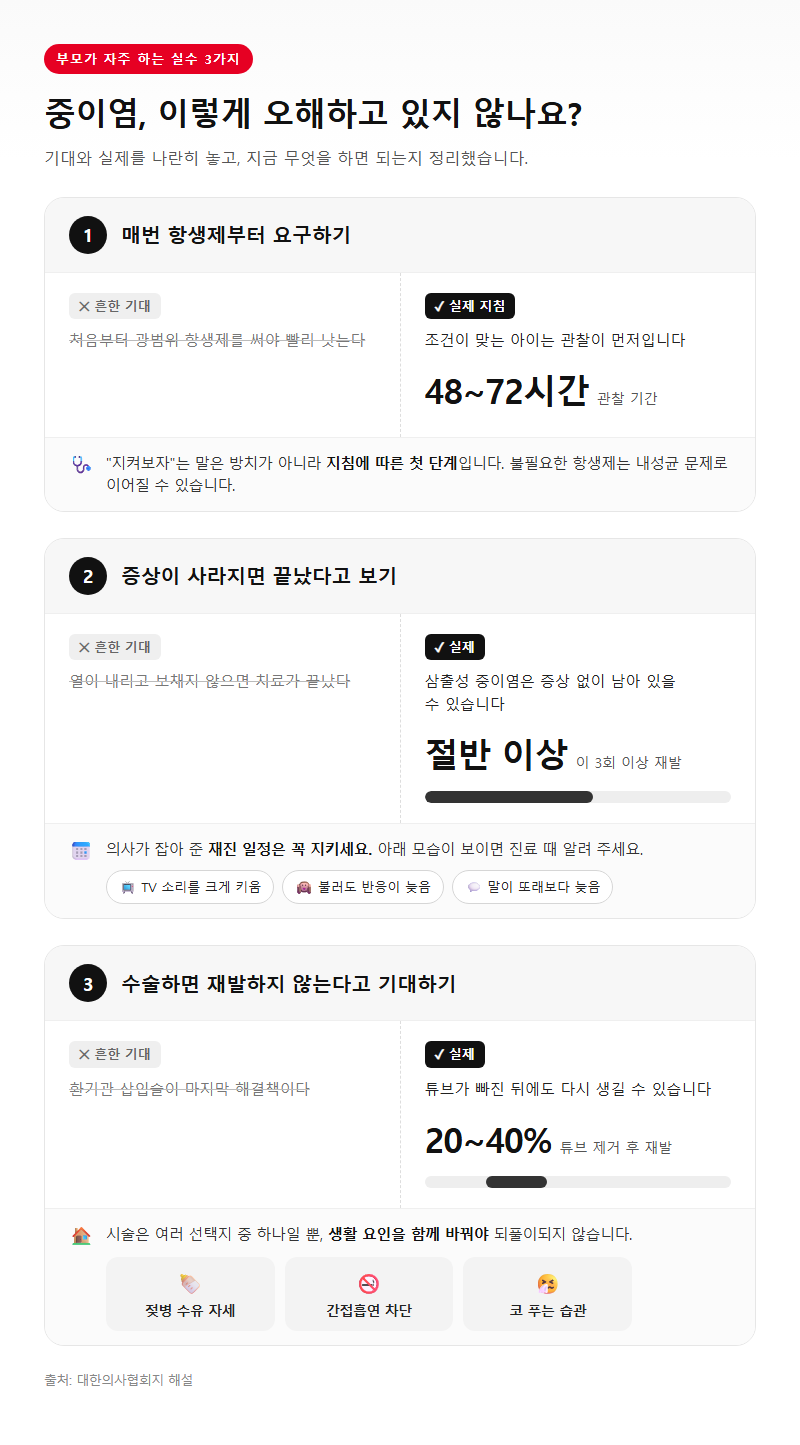Click heading '증상이 사라지면 끝났다고 보기'

pos(259,577)
